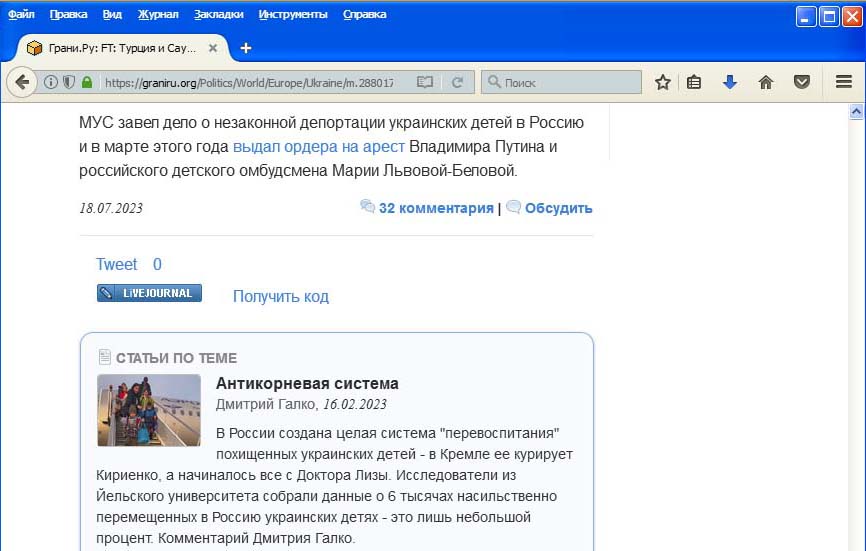The height and width of the screenshot is (551, 866).
Task: Click the Tweet share link
Action: [x=117, y=264]
